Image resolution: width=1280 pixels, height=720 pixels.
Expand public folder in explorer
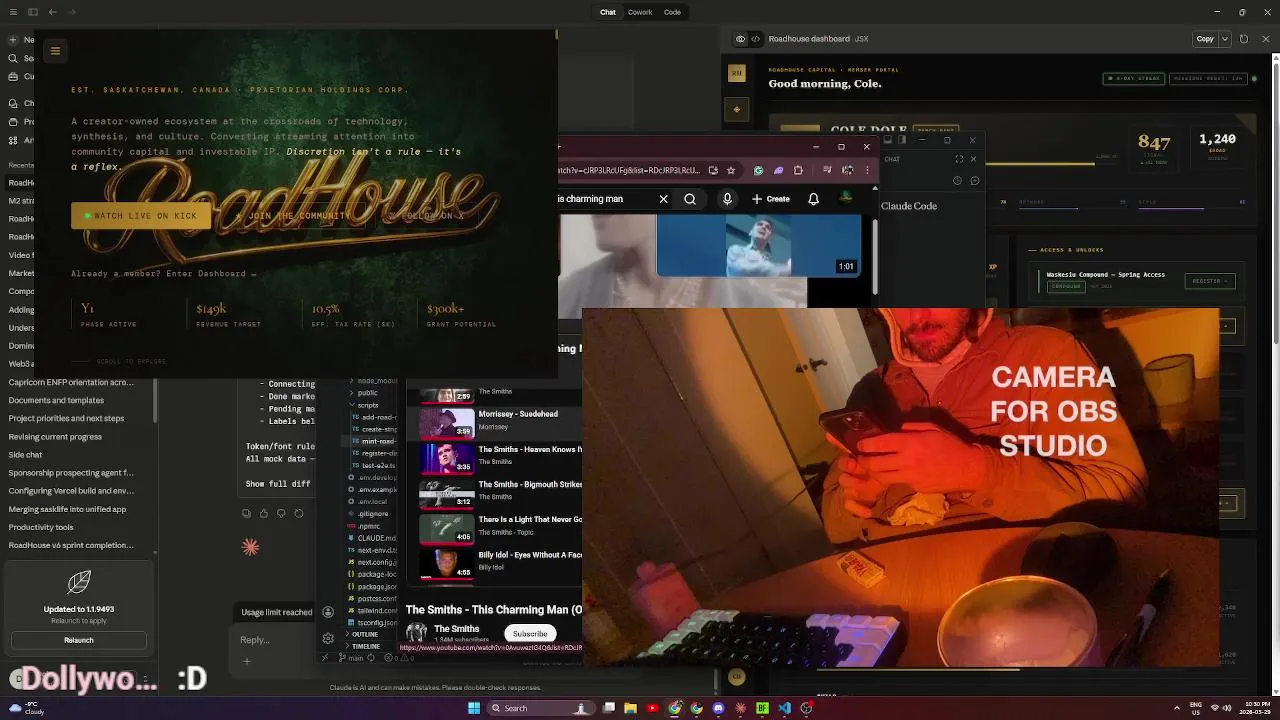click(368, 393)
